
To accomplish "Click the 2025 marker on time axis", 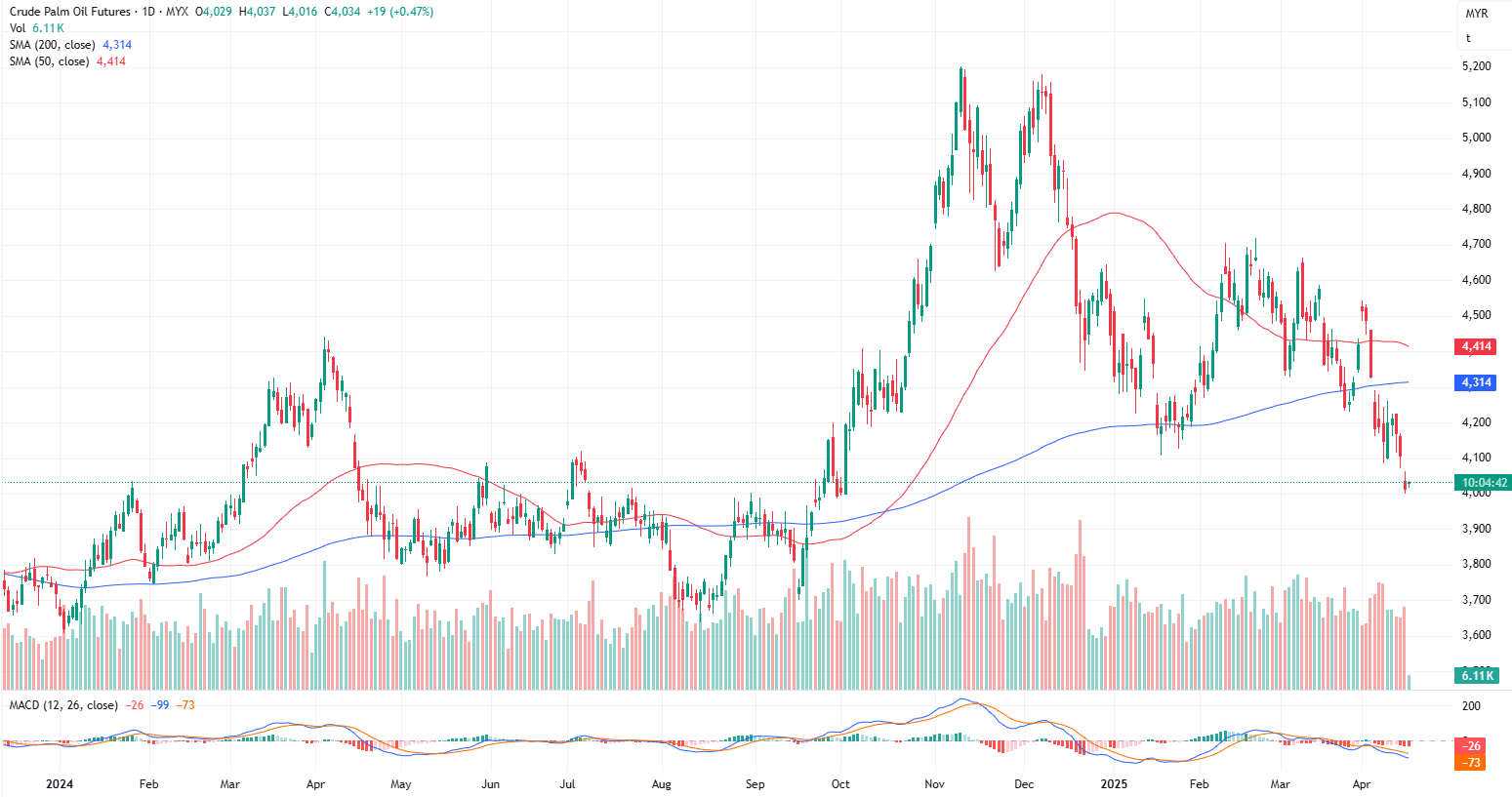I will (1114, 784).
